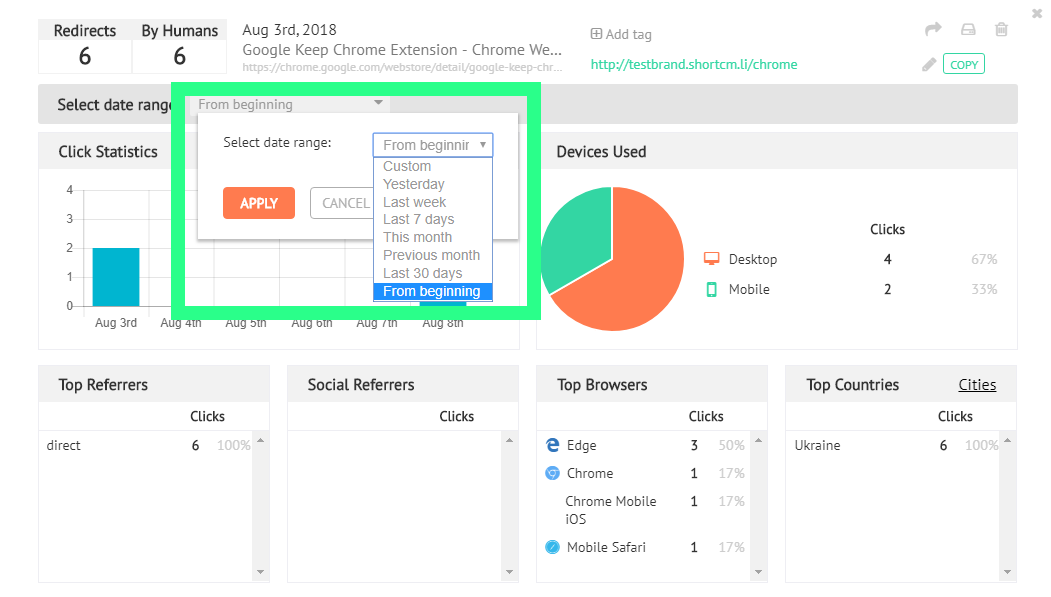Choose Custom from date range list
Viewport: 1051px width, 597px height.
pyautogui.click(x=433, y=166)
